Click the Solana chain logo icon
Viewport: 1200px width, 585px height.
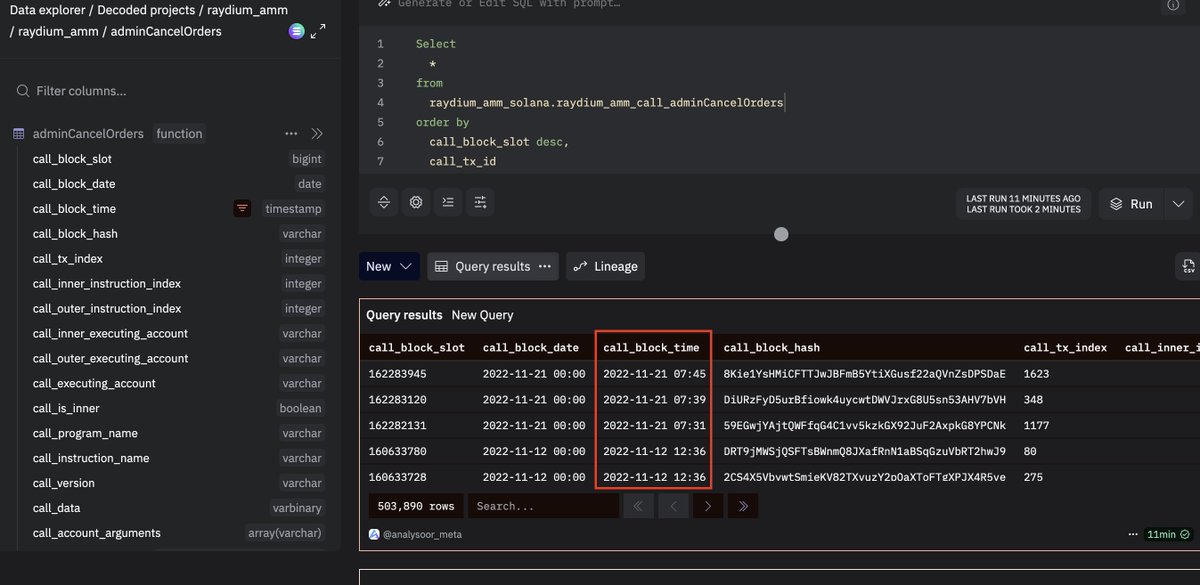(x=297, y=32)
